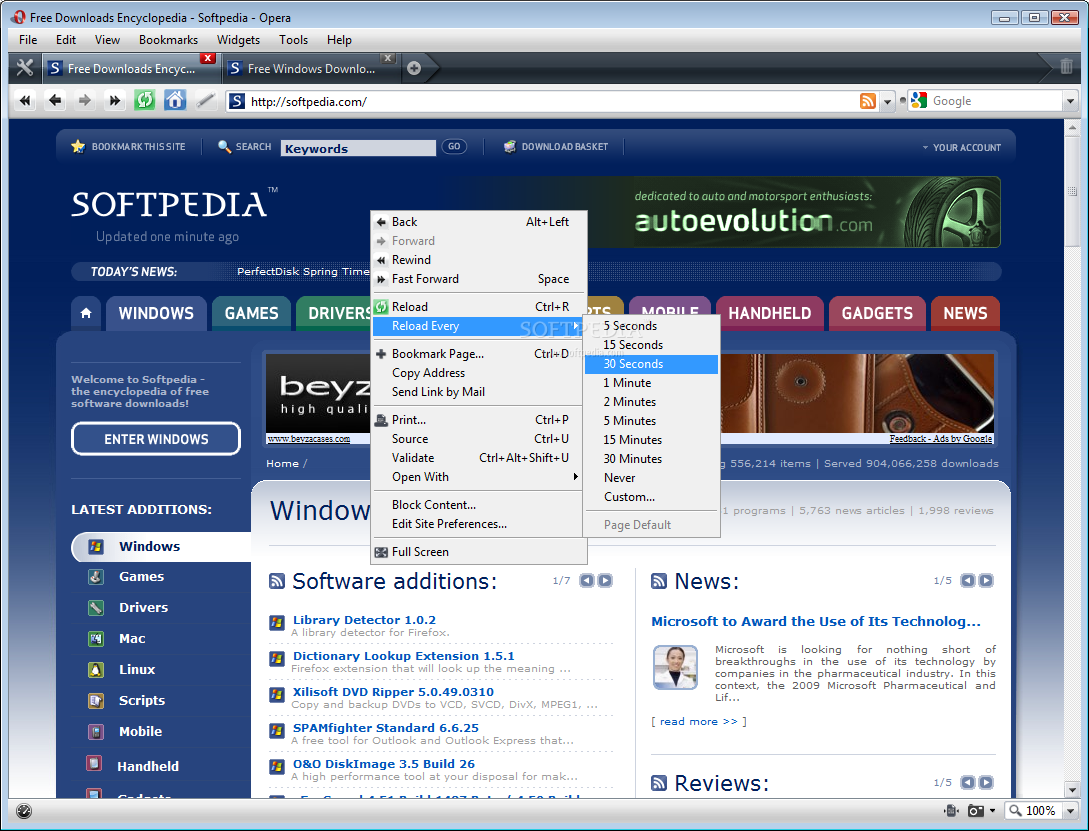Click the RSS feed icon in address bar
1089x831 pixels.
[867, 101]
